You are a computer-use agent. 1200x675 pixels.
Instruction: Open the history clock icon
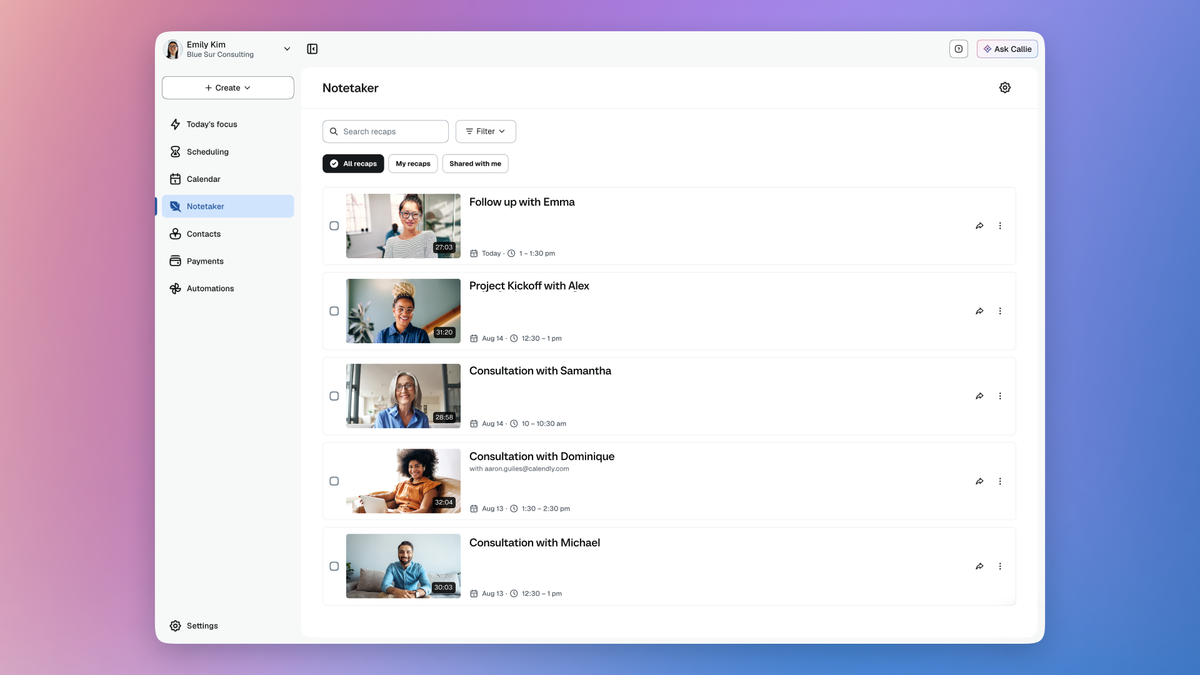point(958,49)
